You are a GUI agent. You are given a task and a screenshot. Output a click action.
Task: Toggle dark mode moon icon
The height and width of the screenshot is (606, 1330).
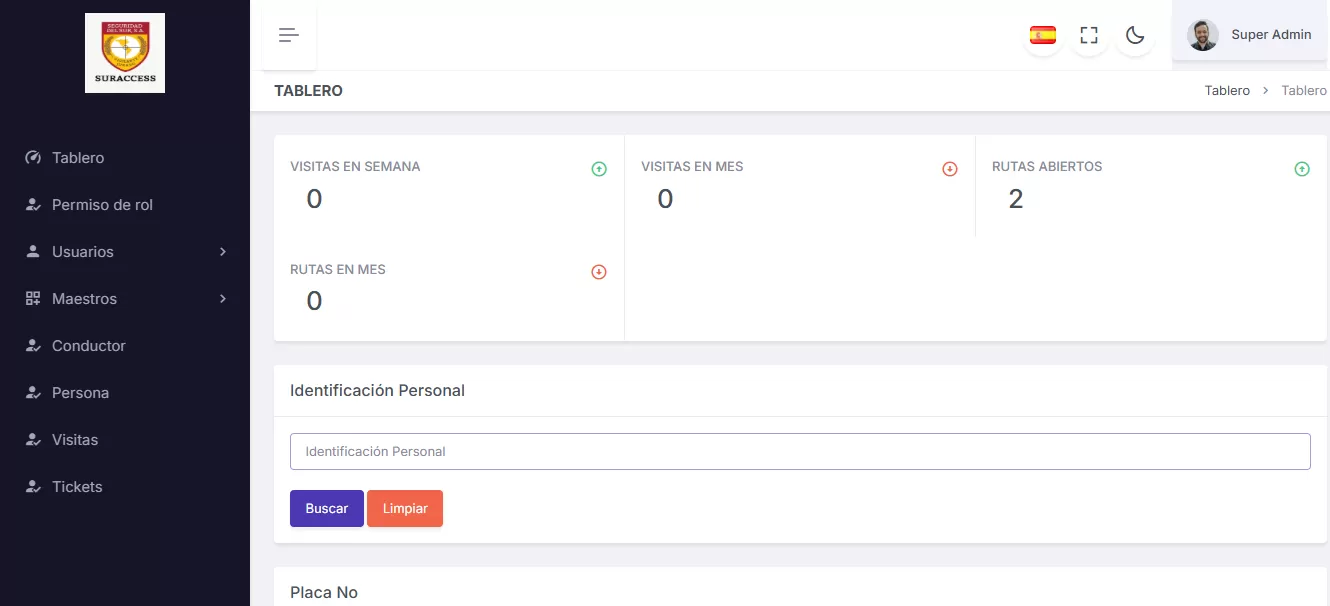[1135, 35]
